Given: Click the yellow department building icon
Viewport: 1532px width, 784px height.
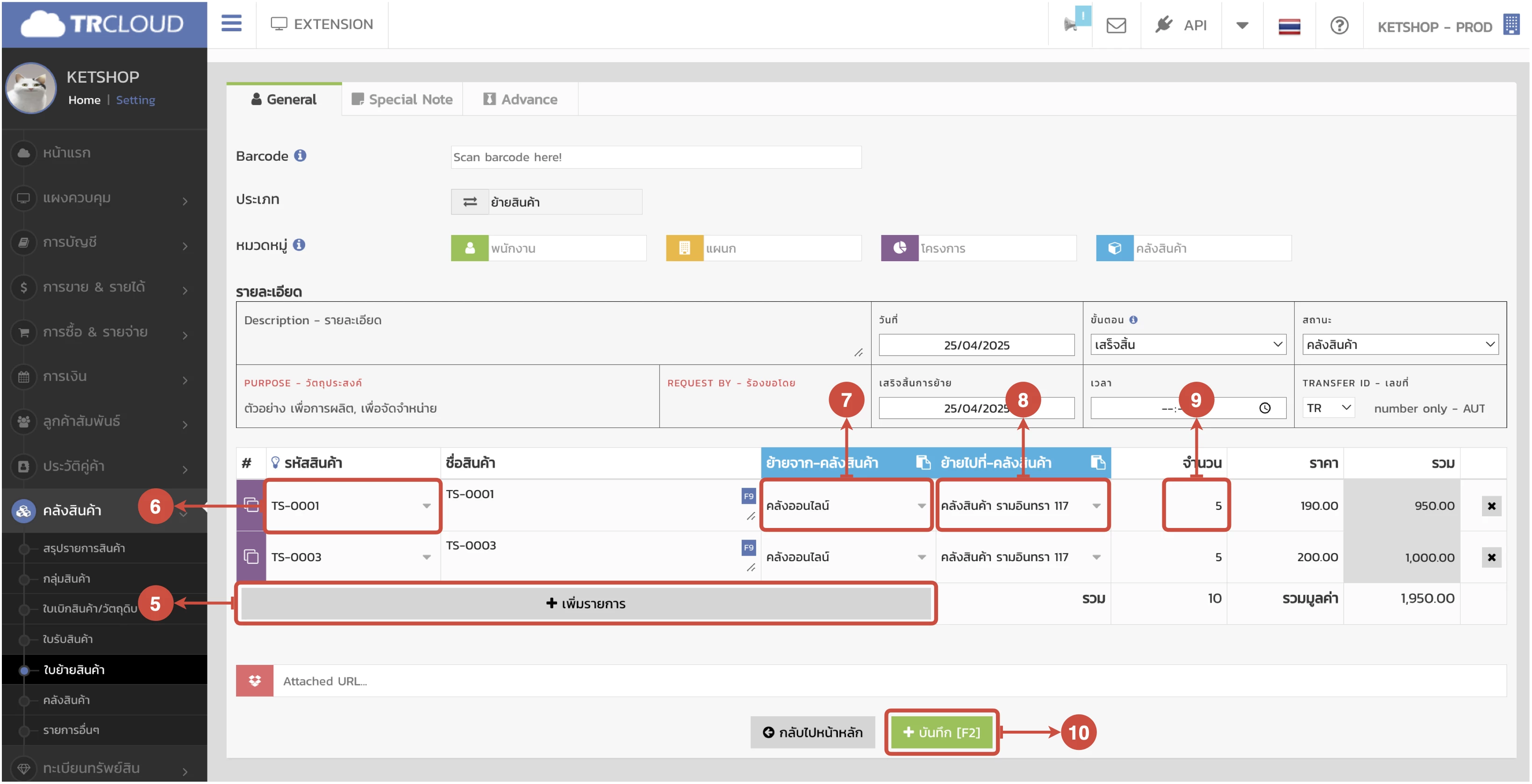Looking at the screenshot, I should (x=684, y=248).
